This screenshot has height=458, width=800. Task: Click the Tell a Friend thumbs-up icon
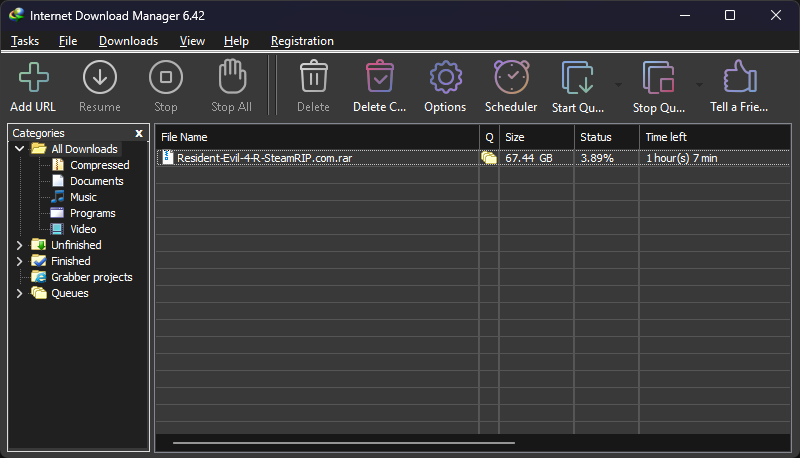point(740,77)
